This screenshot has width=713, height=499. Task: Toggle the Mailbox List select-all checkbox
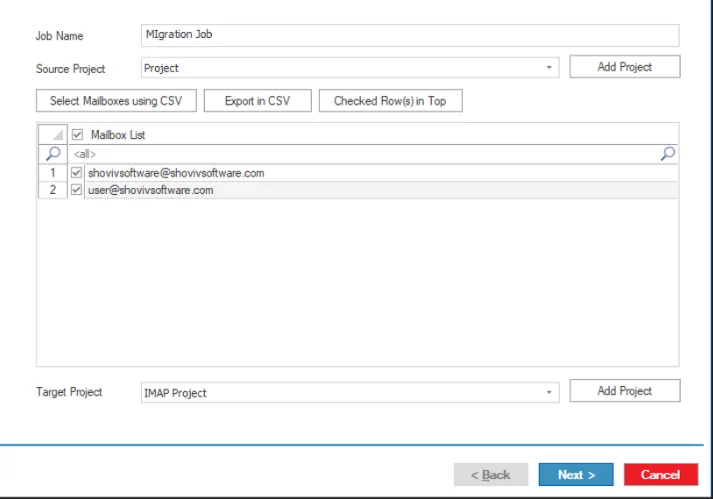click(x=77, y=135)
